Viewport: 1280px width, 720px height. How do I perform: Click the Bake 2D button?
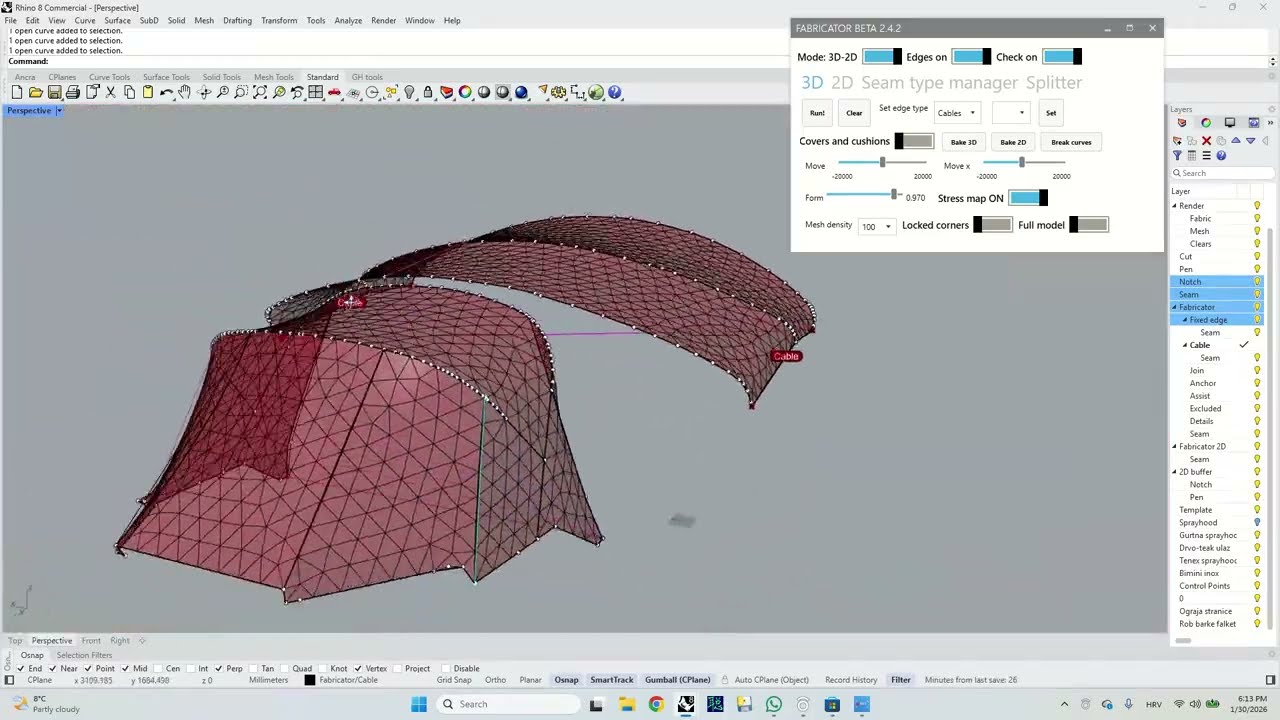[x=1013, y=142]
